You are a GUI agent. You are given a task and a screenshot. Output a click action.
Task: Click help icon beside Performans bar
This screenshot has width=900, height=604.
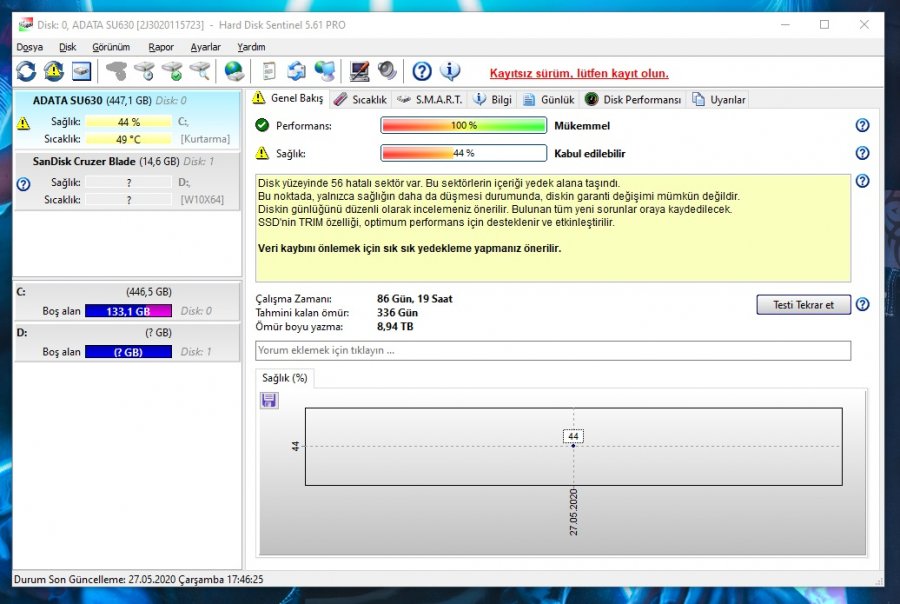[x=862, y=125]
